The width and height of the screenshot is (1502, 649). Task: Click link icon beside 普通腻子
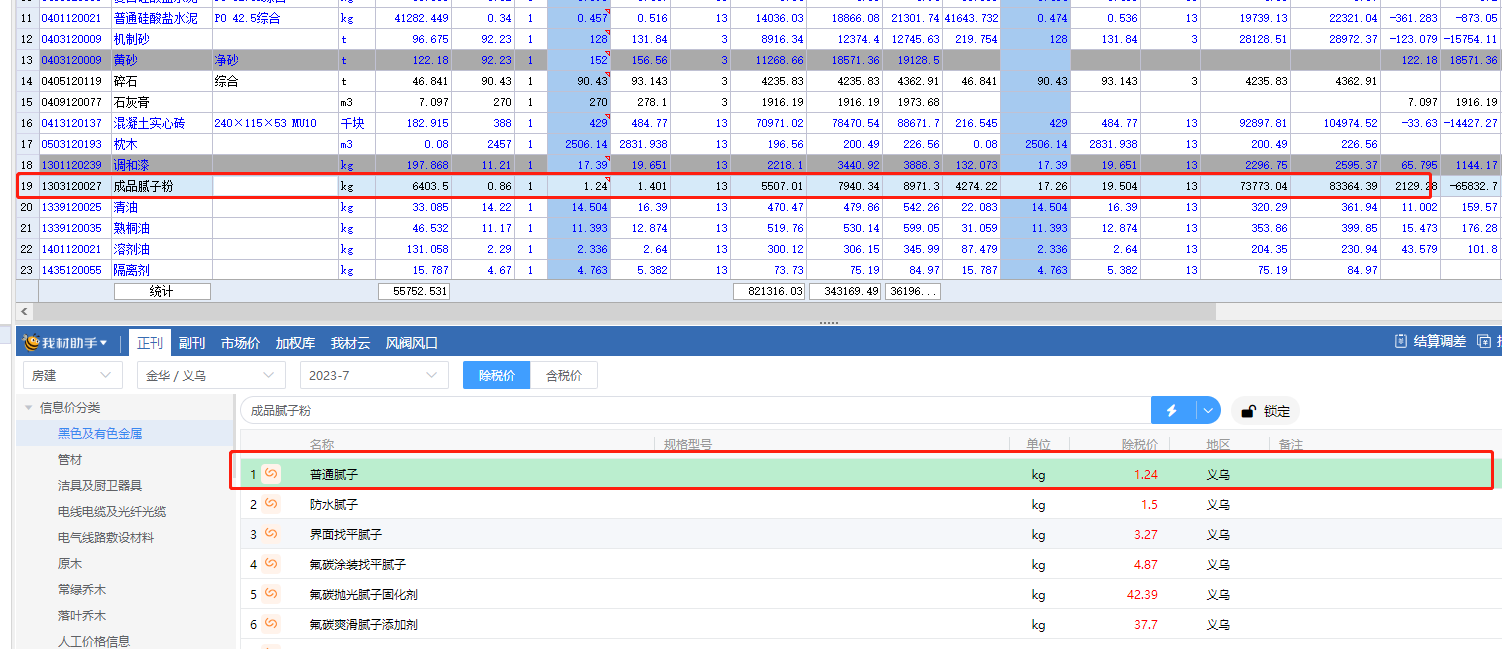pos(271,474)
